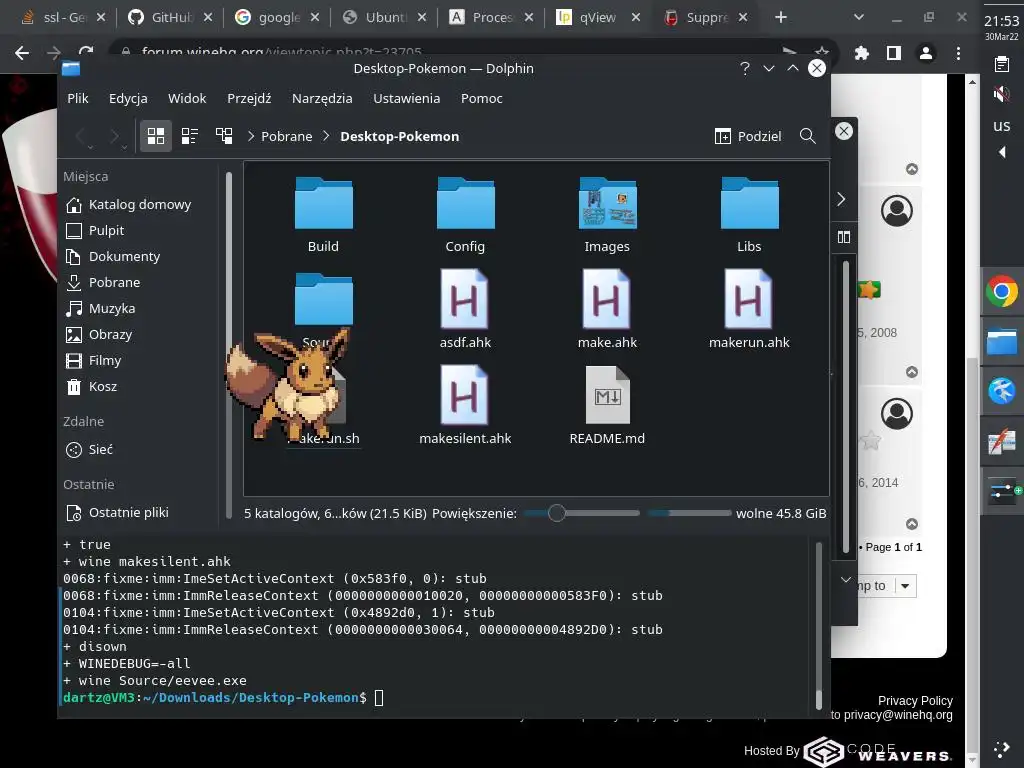Select the makerun.ahk file

coord(749,310)
